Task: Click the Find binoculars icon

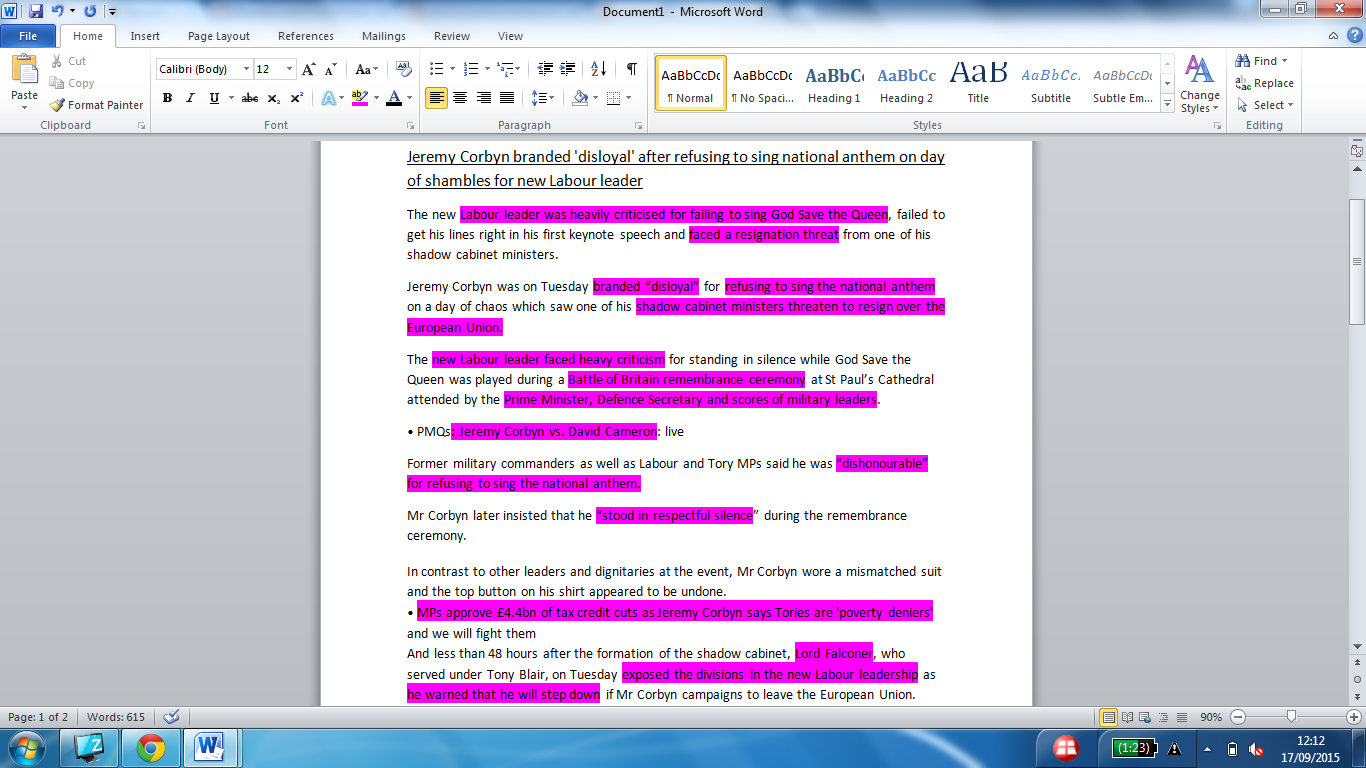Action: (x=1243, y=61)
